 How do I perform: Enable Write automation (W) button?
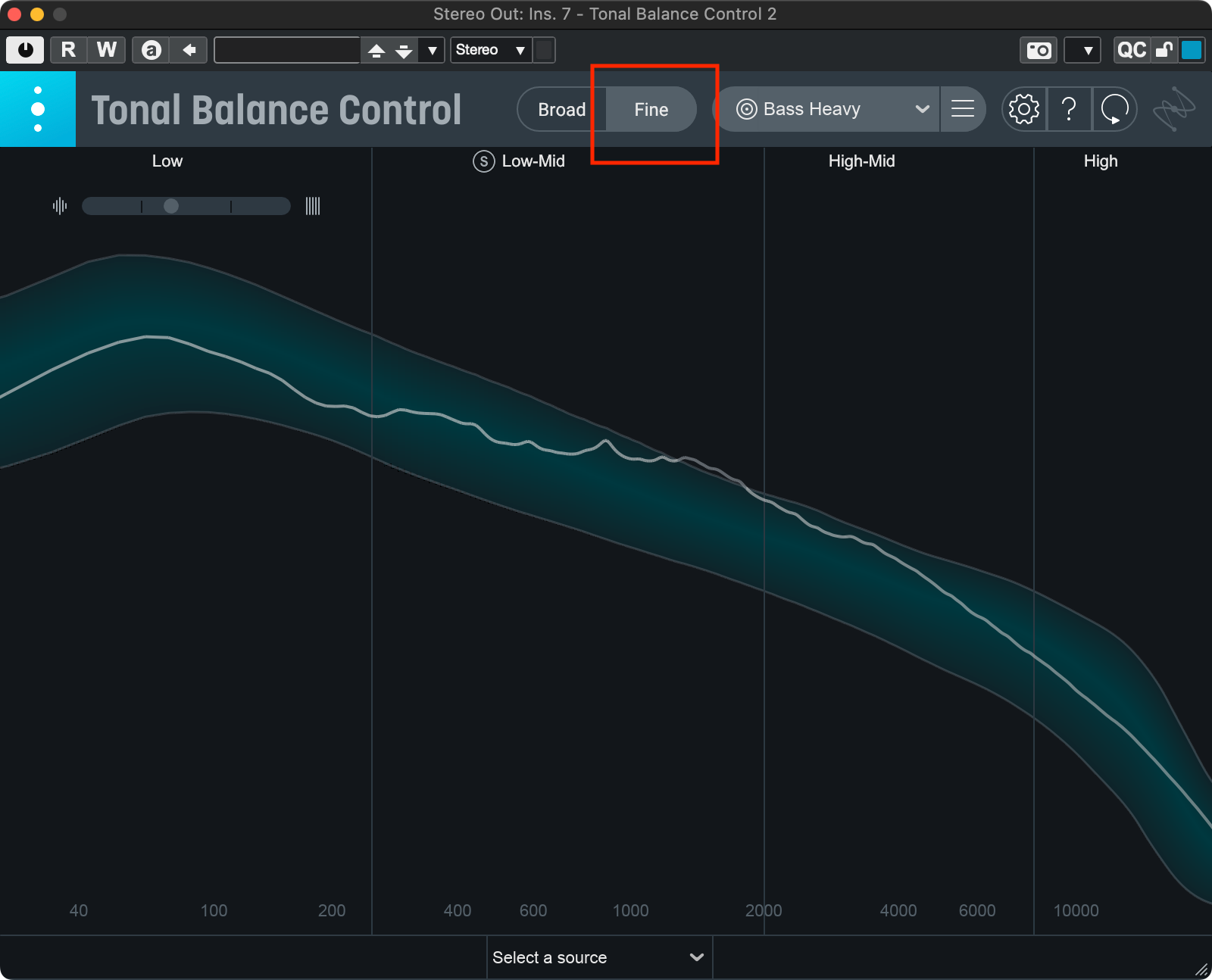click(107, 50)
